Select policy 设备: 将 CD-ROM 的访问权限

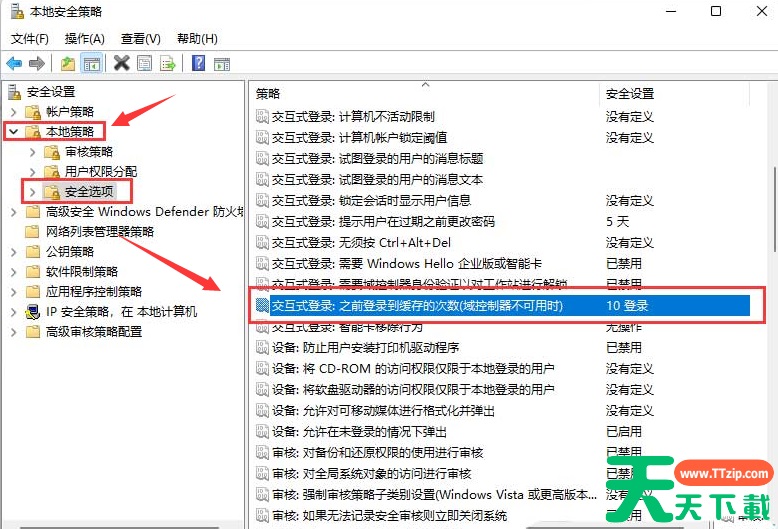coord(413,369)
